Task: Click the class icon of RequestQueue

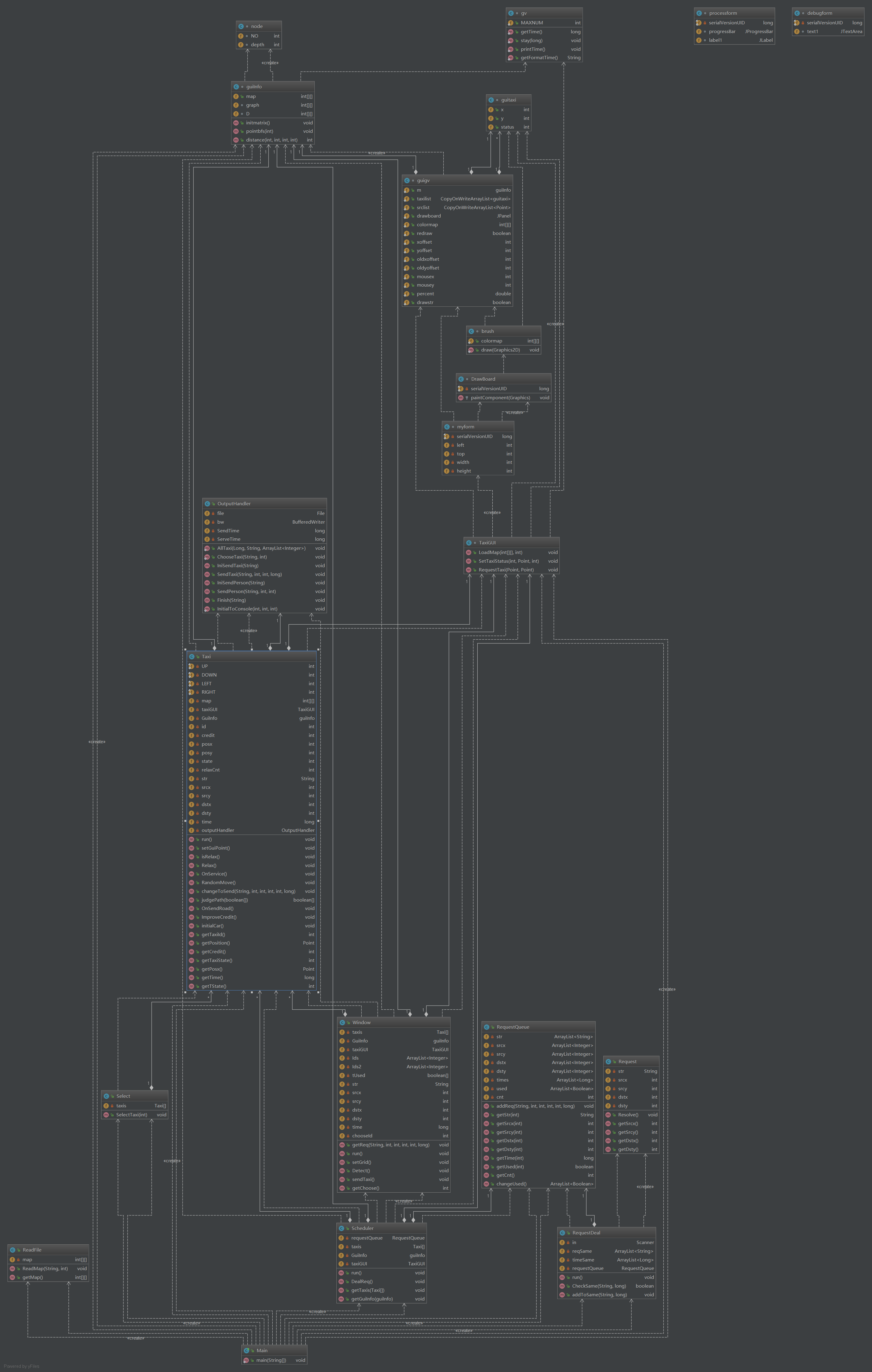Action: pos(487,1027)
